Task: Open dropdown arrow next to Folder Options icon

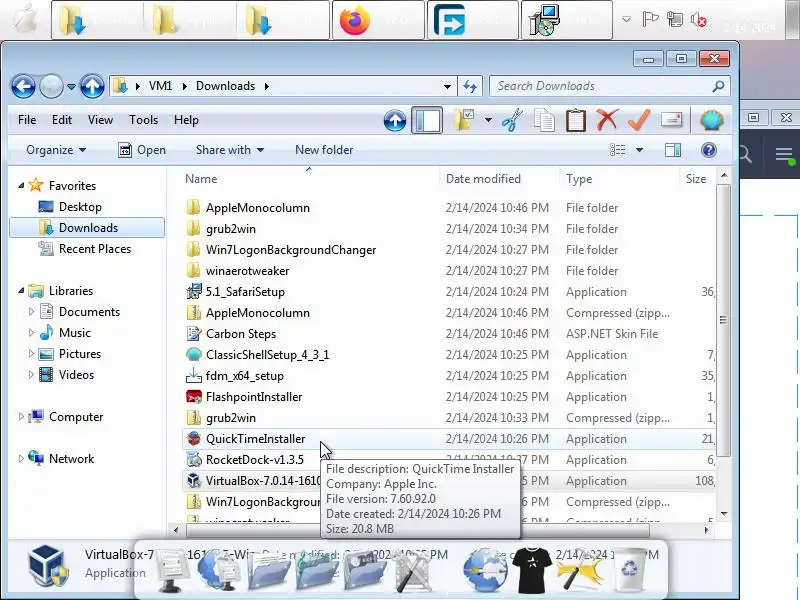Action: coord(488,120)
